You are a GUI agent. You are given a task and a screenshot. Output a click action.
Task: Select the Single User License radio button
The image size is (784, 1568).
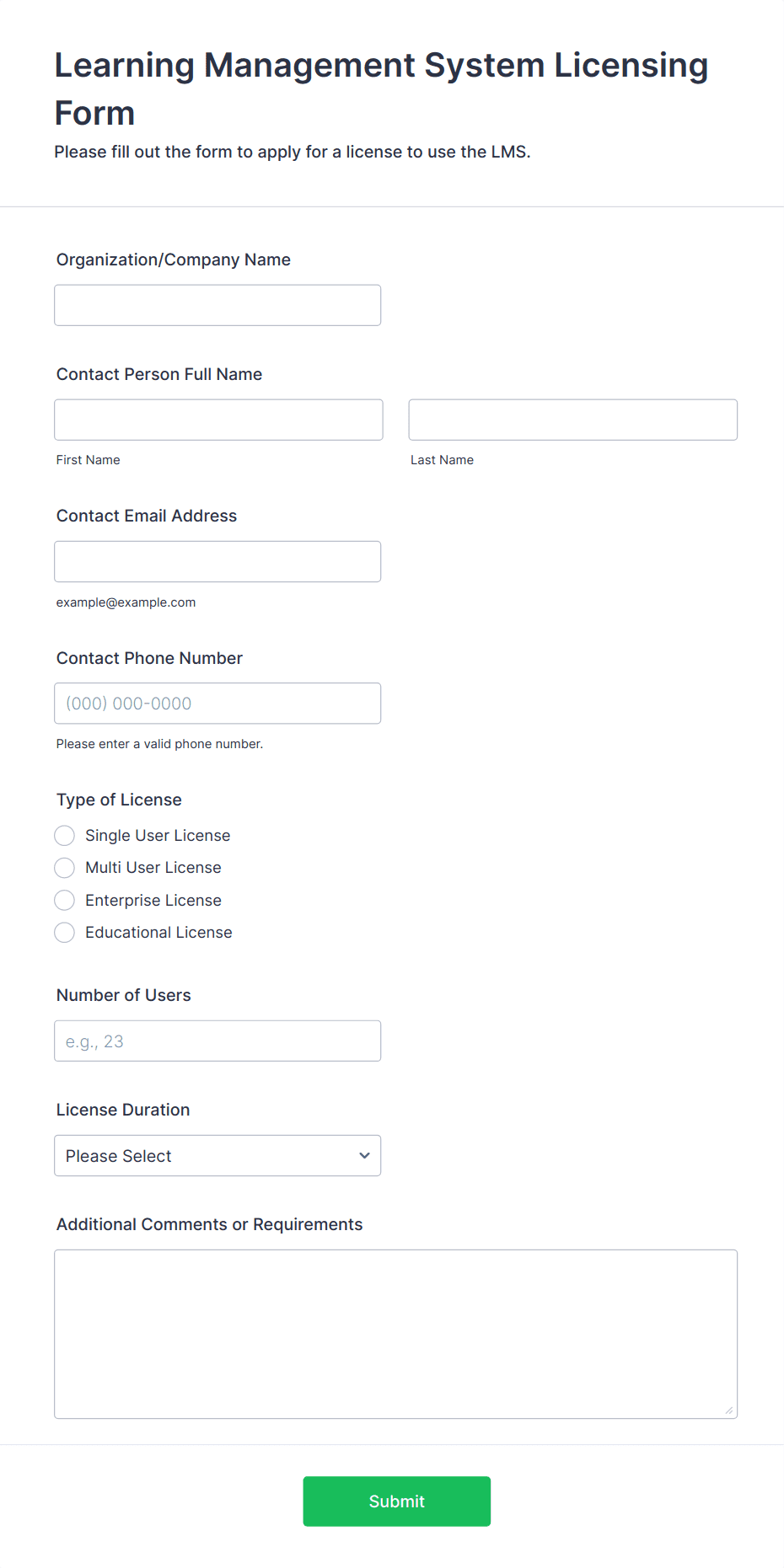click(x=65, y=836)
